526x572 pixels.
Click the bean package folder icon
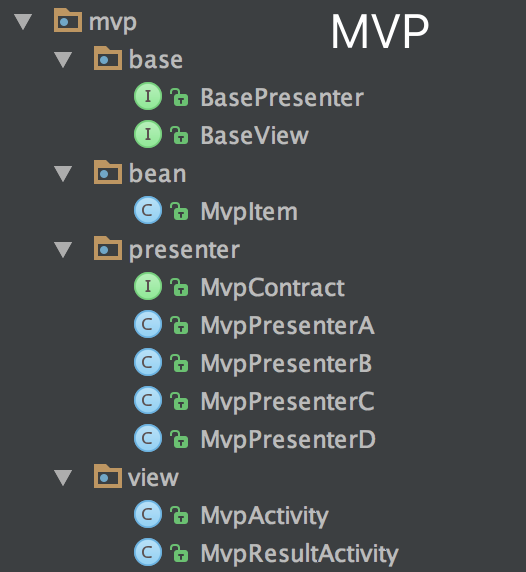108,172
